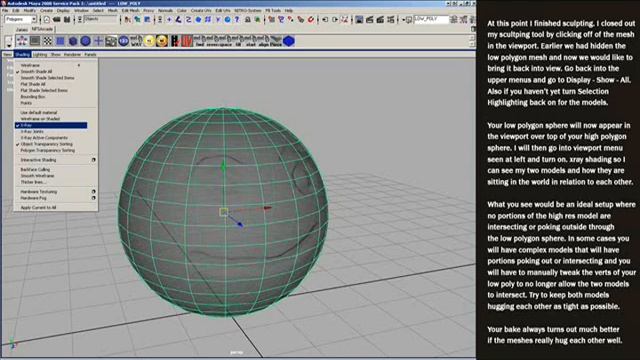
Task: Open the panel Renderer menu
Action: [72, 54]
